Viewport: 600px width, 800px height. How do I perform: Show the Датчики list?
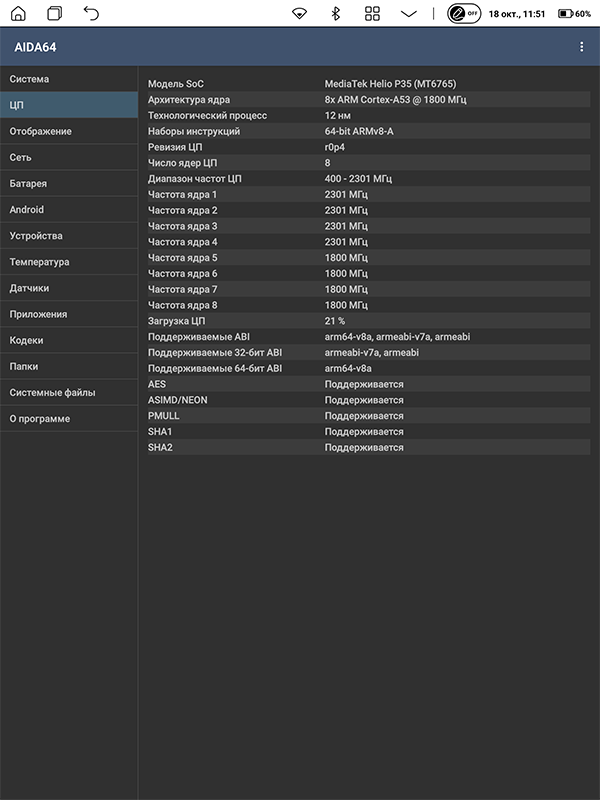click(x=30, y=288)
